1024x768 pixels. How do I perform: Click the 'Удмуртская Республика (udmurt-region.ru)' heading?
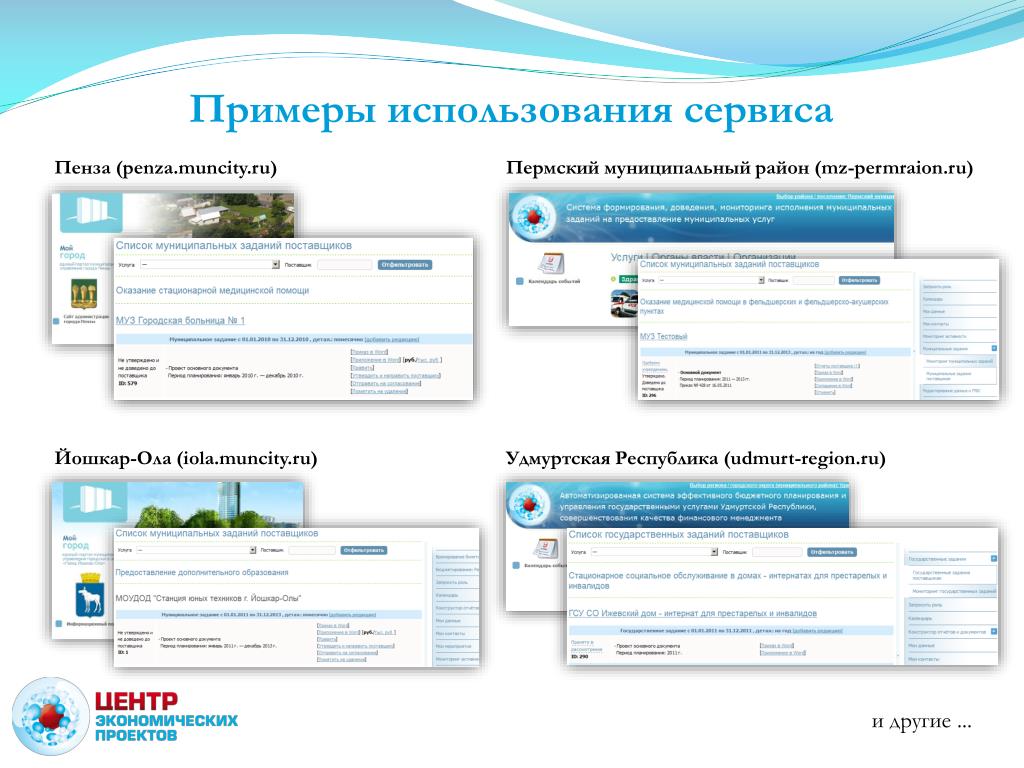pyautogui.click(x=696, y=458)
